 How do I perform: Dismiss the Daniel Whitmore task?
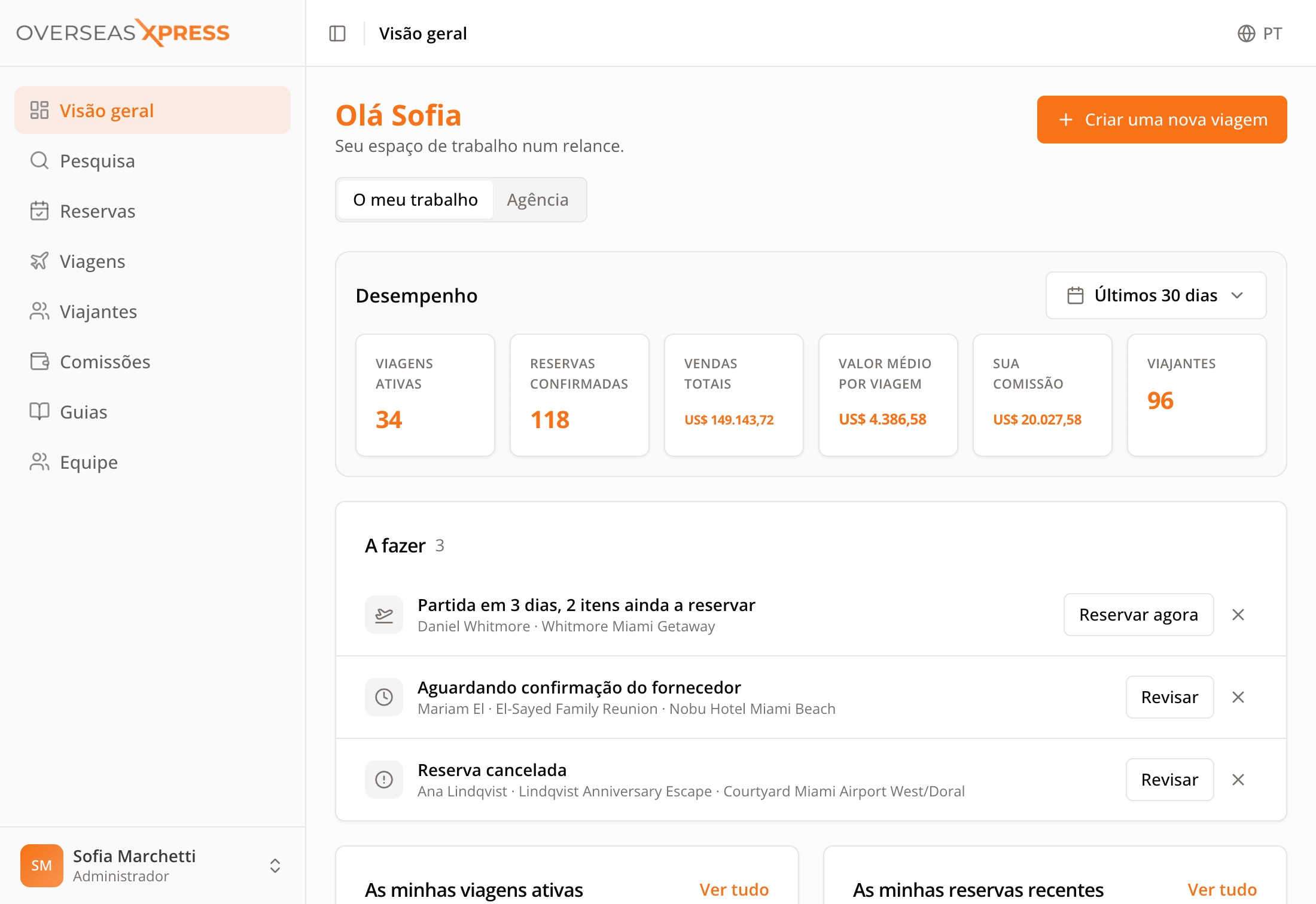1238,615
